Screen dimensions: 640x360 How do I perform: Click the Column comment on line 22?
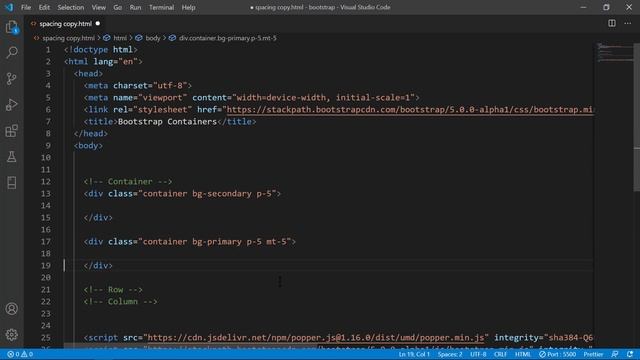[120, 302]
